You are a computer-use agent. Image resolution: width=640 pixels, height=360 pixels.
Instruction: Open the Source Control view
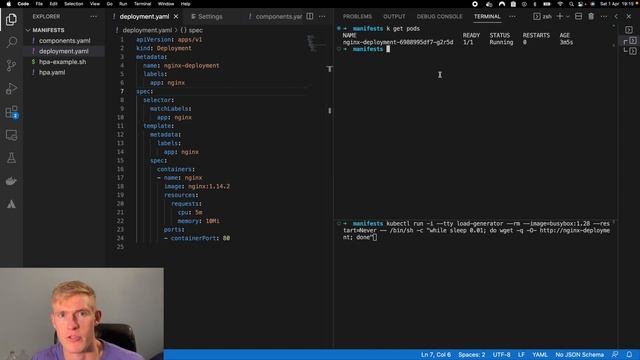pyautogui.click(x=11, y=65)
